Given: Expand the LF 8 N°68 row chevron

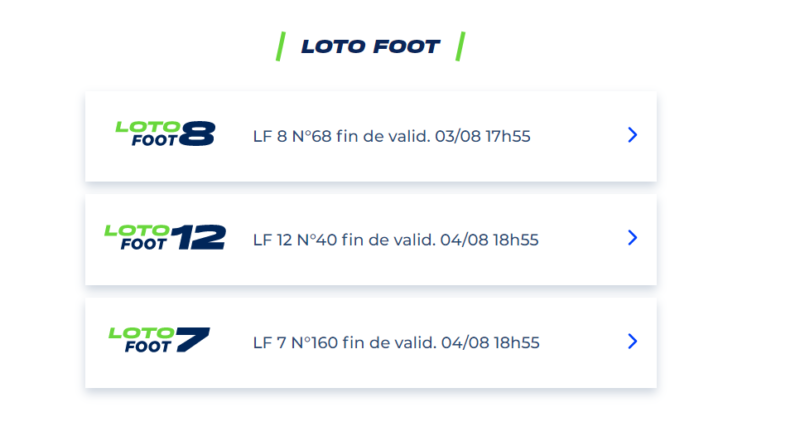Looking at the screenshot, I should pos(632,135).
